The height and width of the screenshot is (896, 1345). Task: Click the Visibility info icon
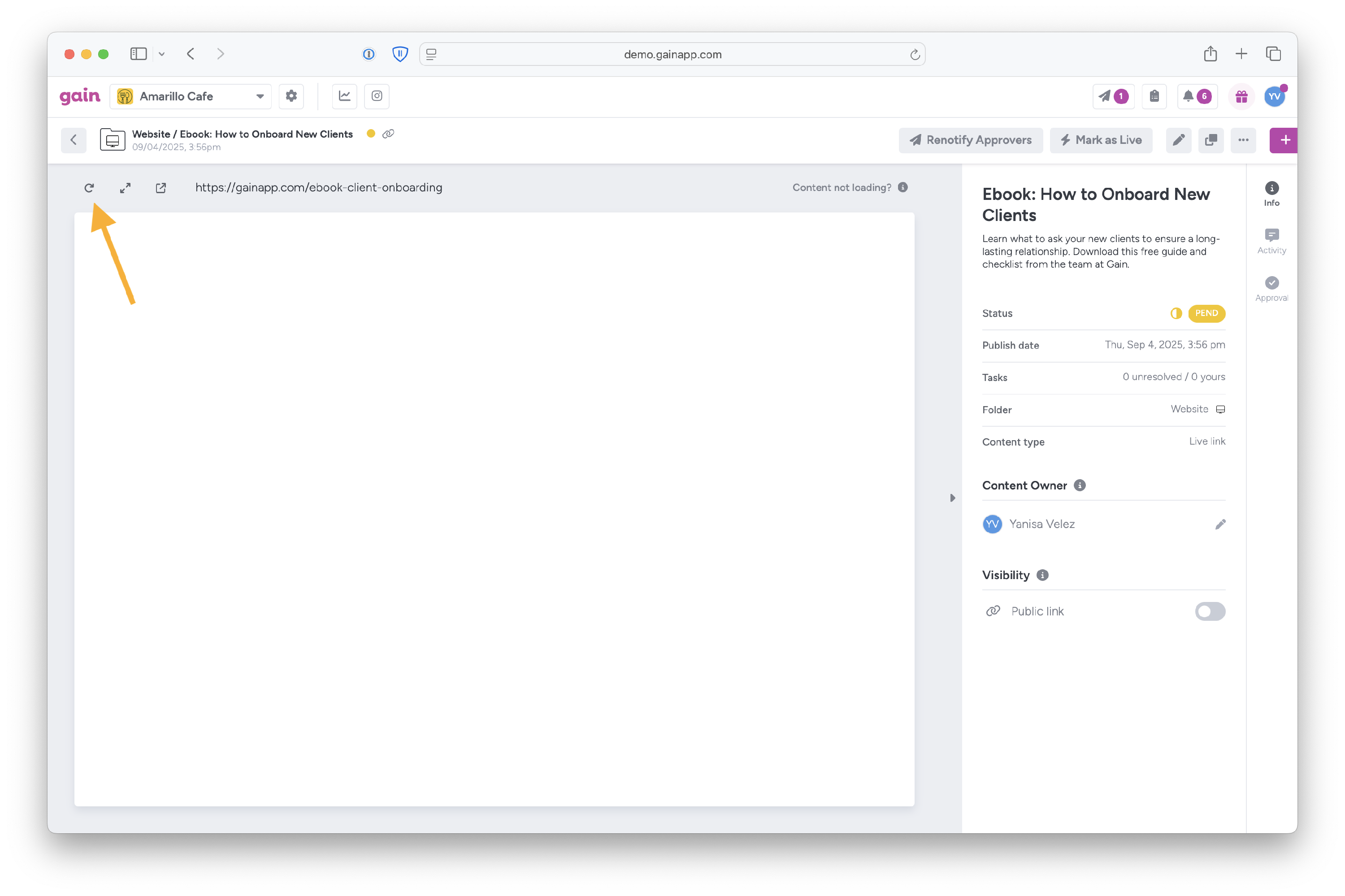point(1042,575)
